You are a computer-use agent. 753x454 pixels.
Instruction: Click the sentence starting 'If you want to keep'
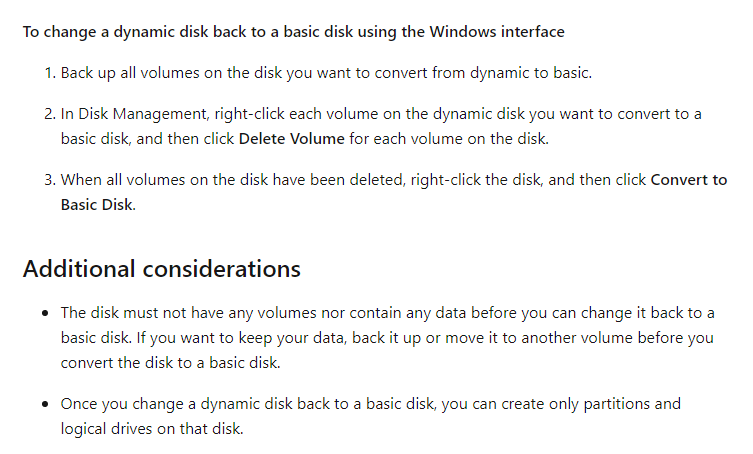pyautogui.click(x=425, y=338)
